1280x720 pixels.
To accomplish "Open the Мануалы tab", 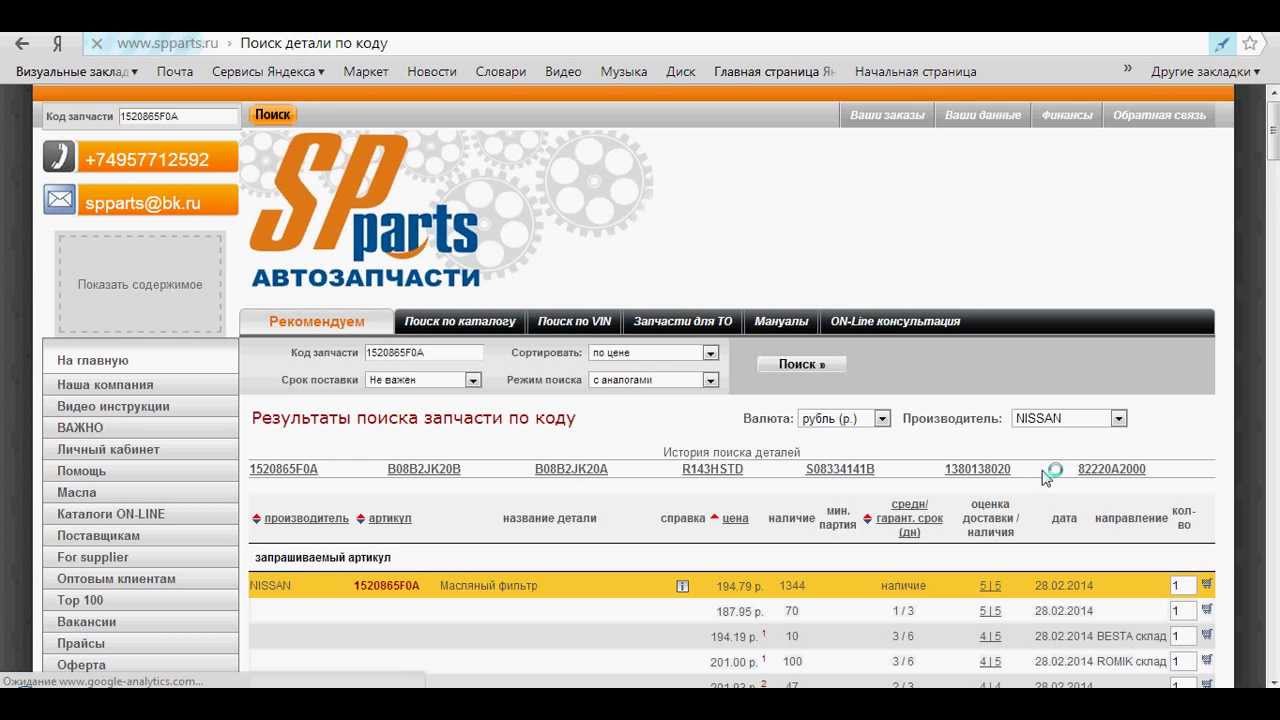I will click(781, 322).
